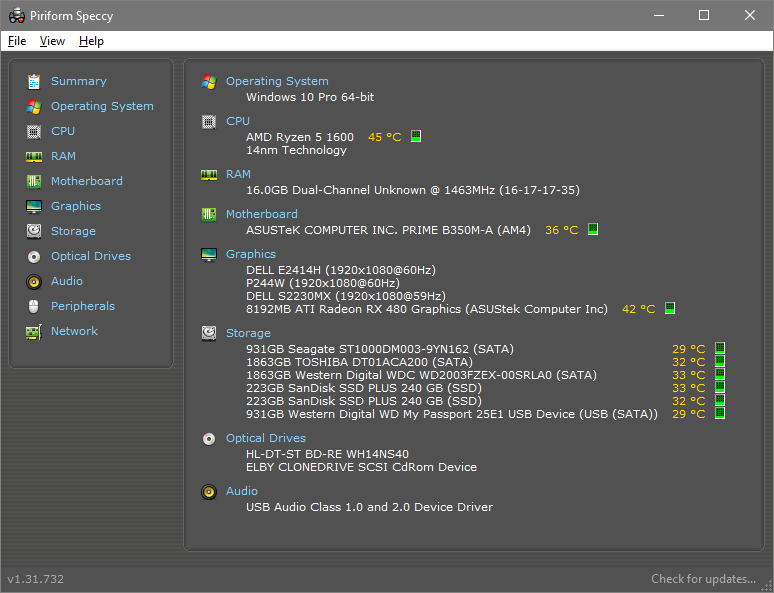Click the 'AMD Ryzen 5 1600' text
This screenshot has width=774, height=593.
tap(300, 137)
